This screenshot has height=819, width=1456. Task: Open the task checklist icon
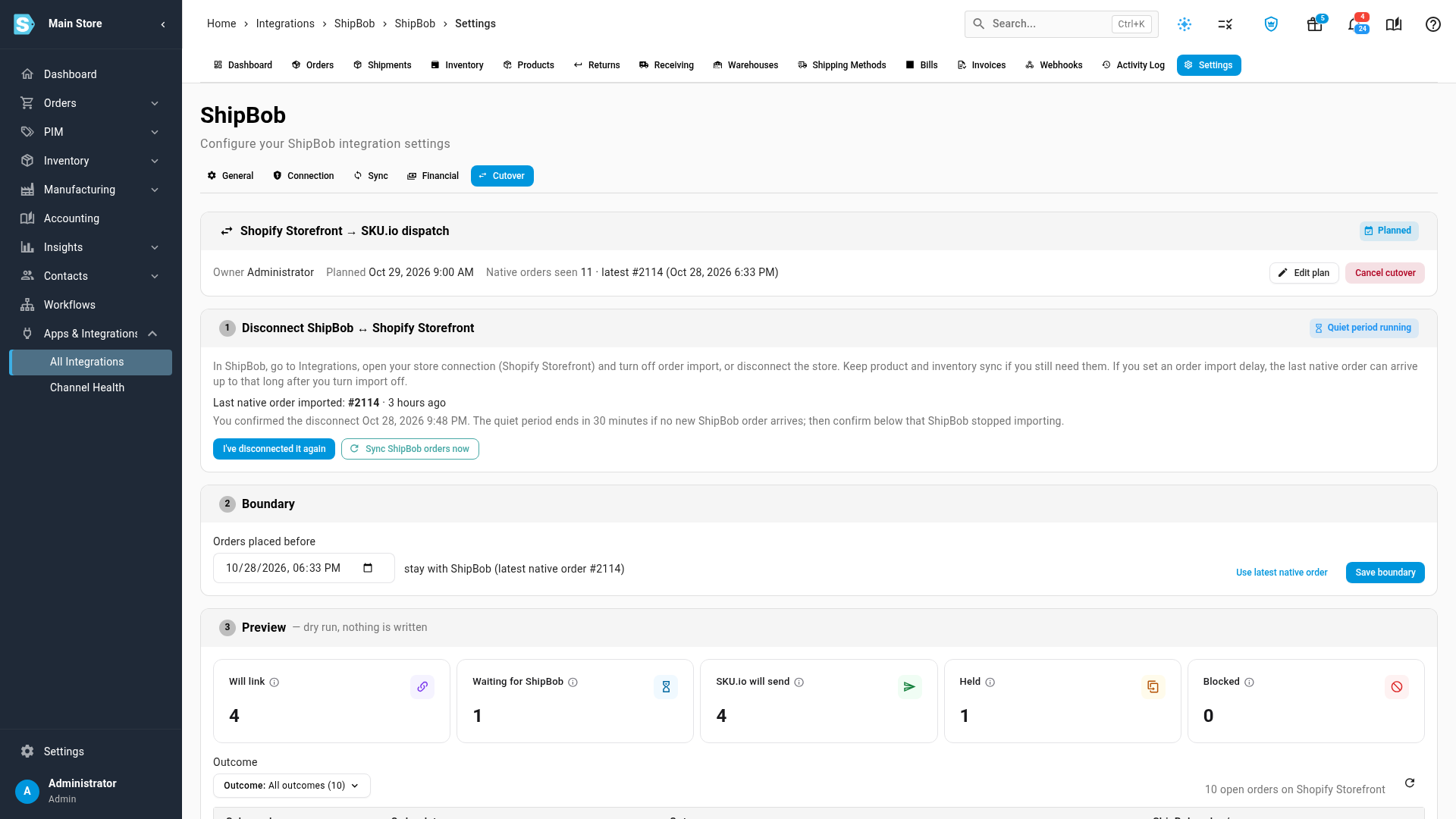[1225, 24]
